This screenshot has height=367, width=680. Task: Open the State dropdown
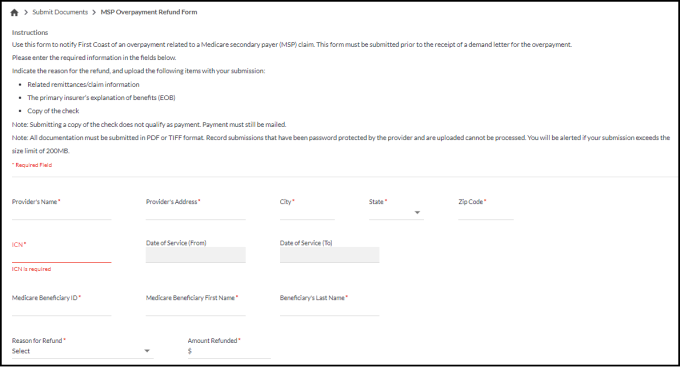[396, 213]
